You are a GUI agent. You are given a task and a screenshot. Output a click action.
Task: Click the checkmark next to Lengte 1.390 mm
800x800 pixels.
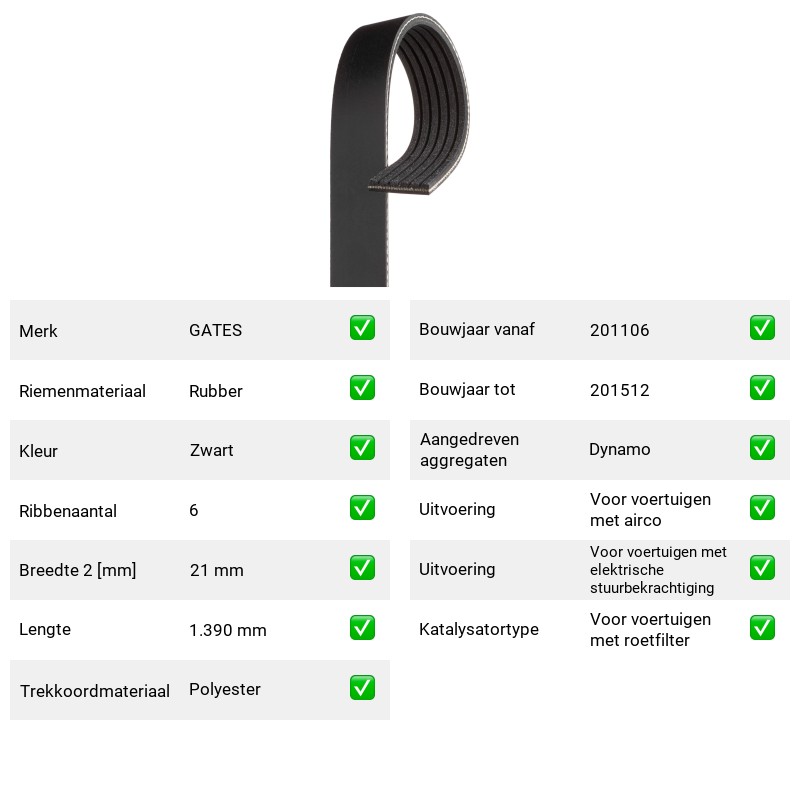pyautogui.click(x=362, y=628)
